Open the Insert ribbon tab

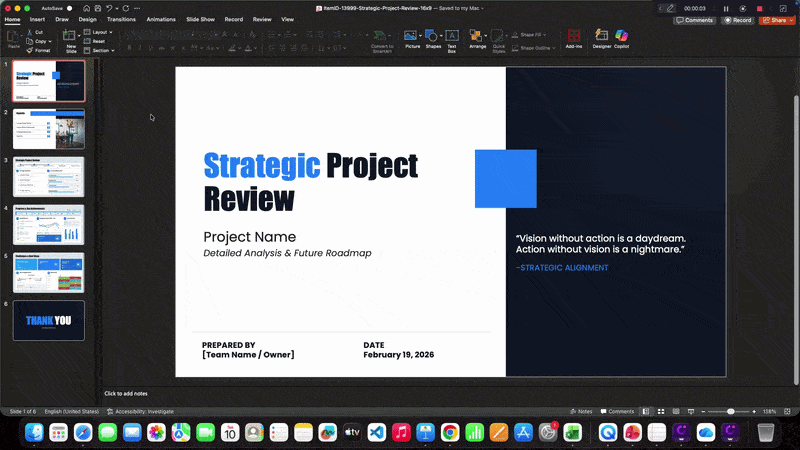[37, 19]
